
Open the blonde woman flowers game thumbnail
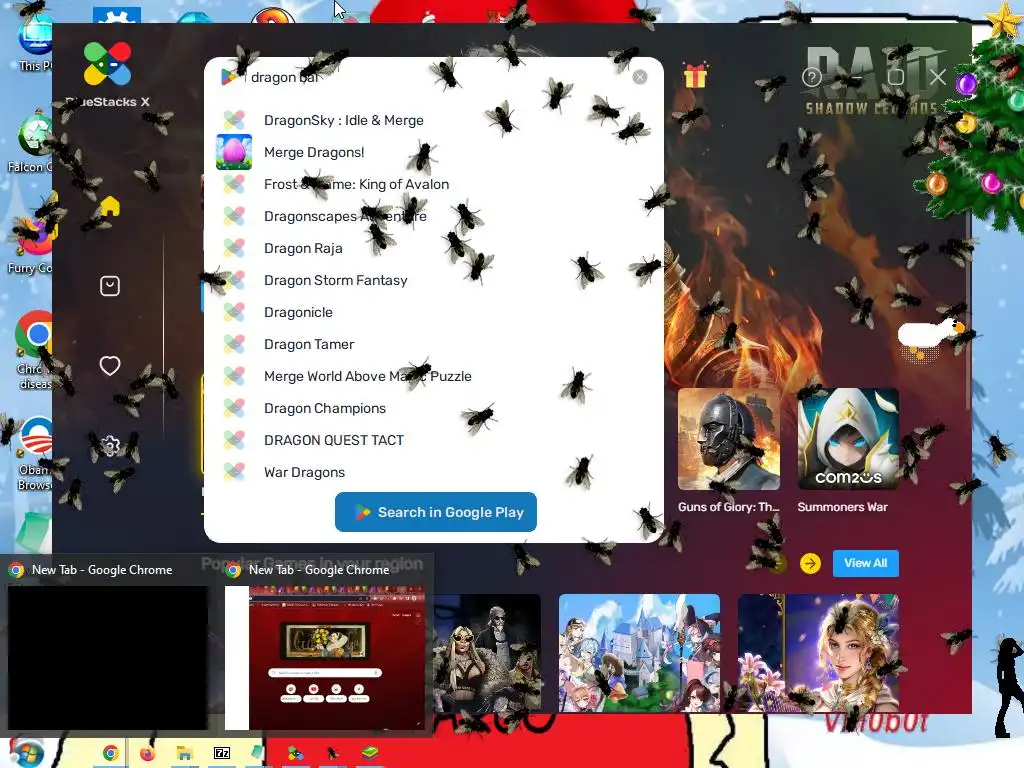[x=818, y=652]
